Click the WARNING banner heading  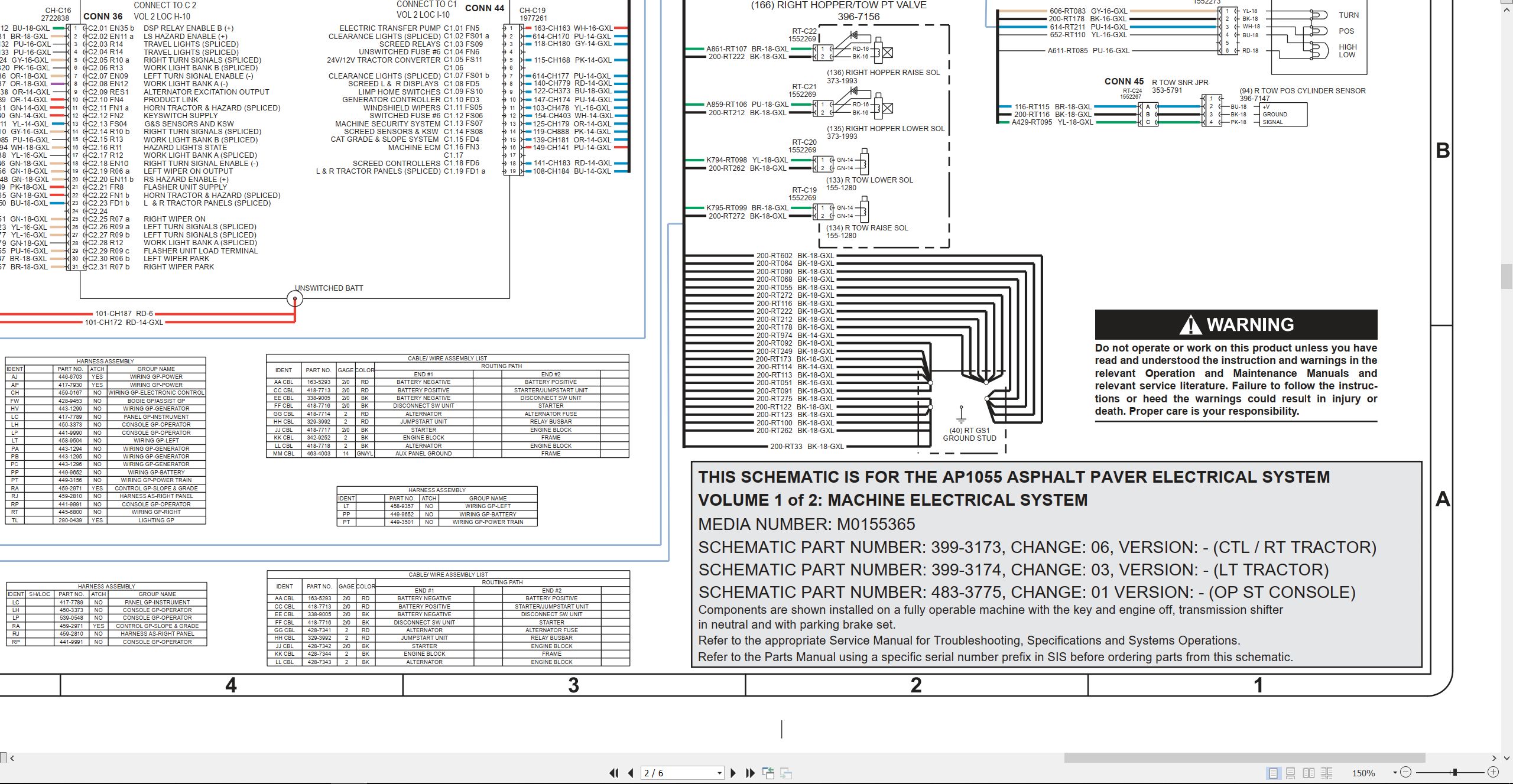tap(1236, 324)
